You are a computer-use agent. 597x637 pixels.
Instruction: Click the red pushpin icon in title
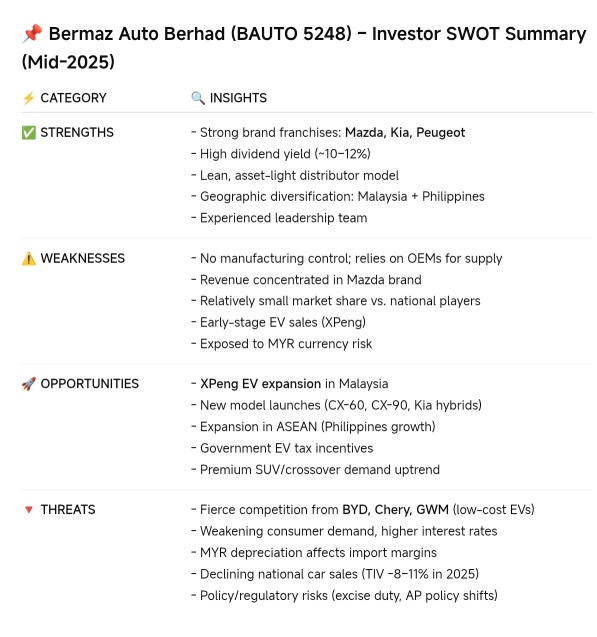32,34
